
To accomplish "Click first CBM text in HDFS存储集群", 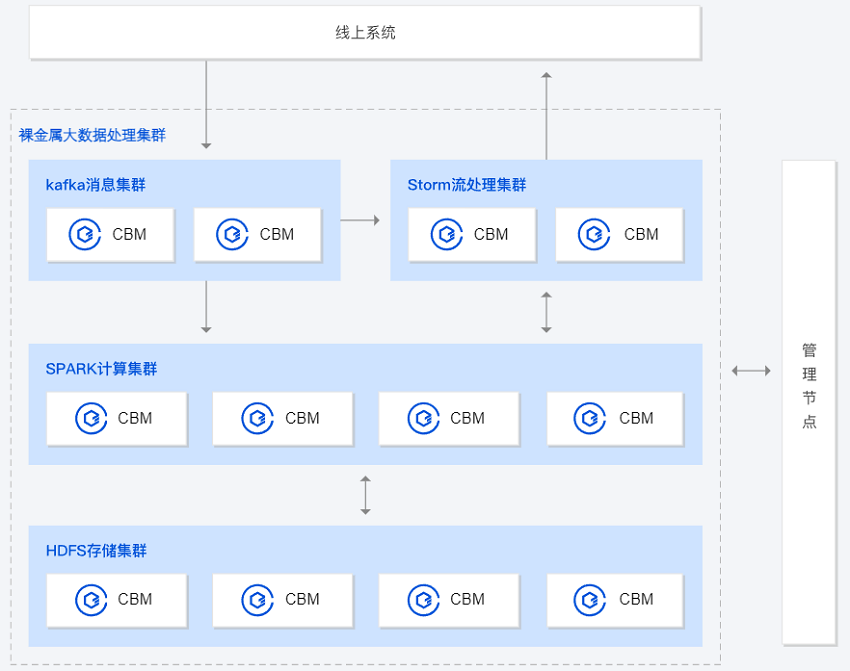I will pos(135,599).
